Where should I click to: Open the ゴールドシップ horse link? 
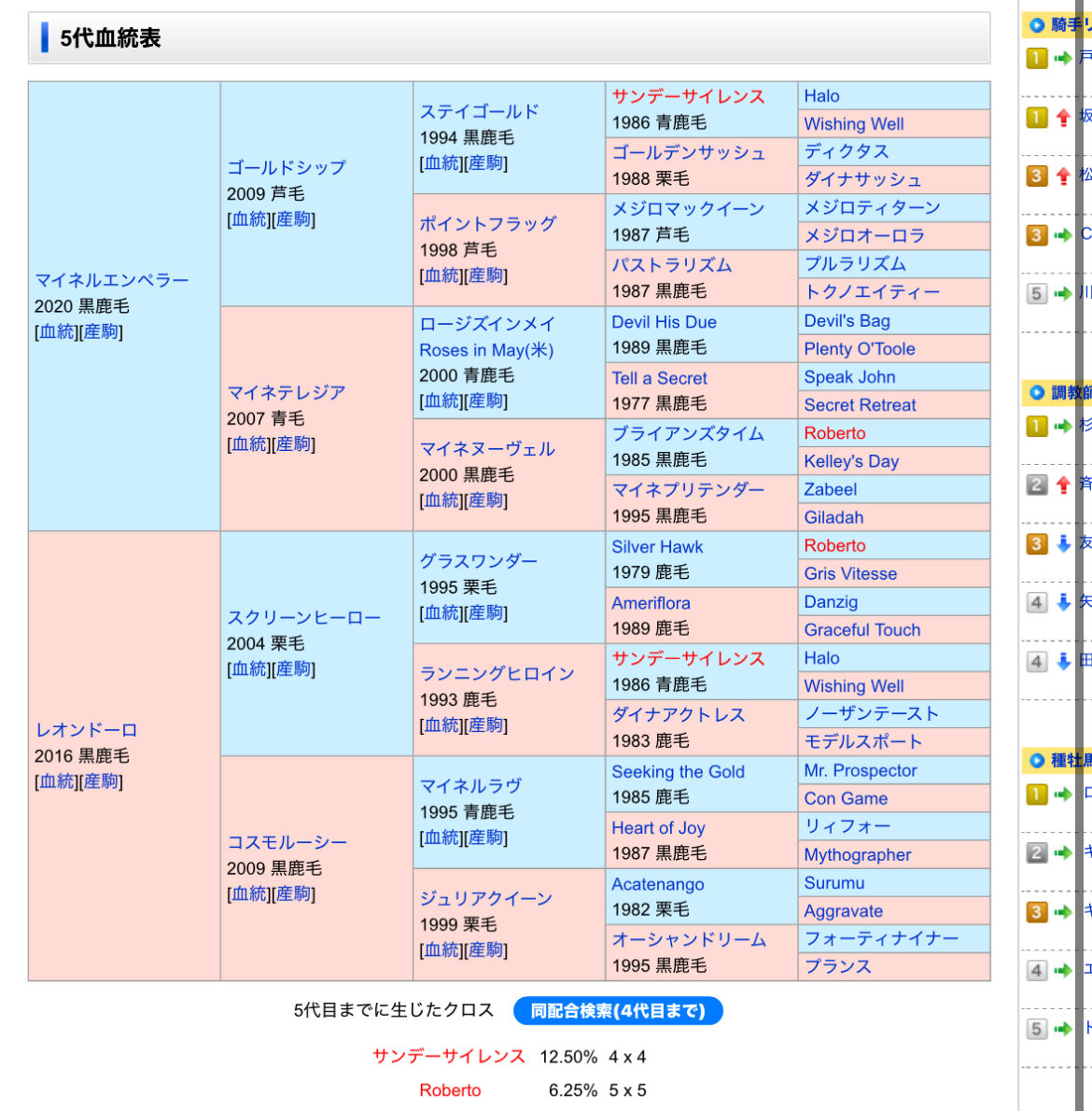[286, 168]
